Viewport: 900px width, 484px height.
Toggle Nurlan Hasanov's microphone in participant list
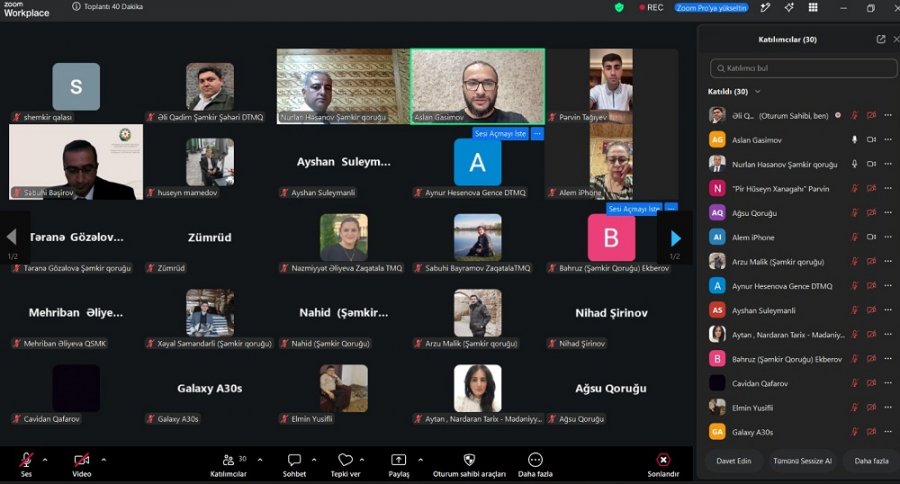point(855,164)
